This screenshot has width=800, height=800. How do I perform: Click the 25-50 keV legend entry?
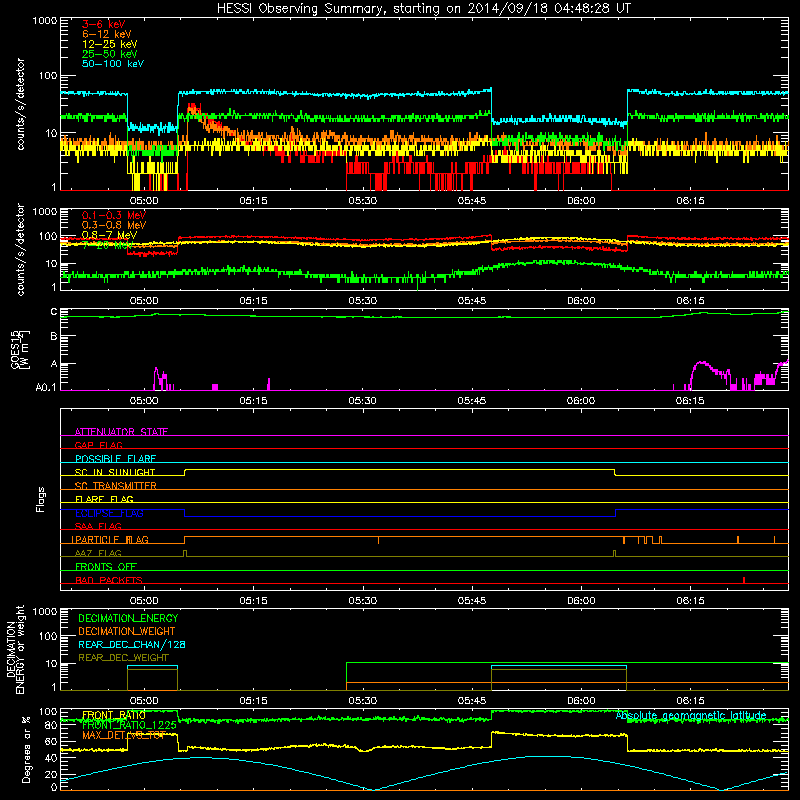pyautogui.click(x=109, y=54)
